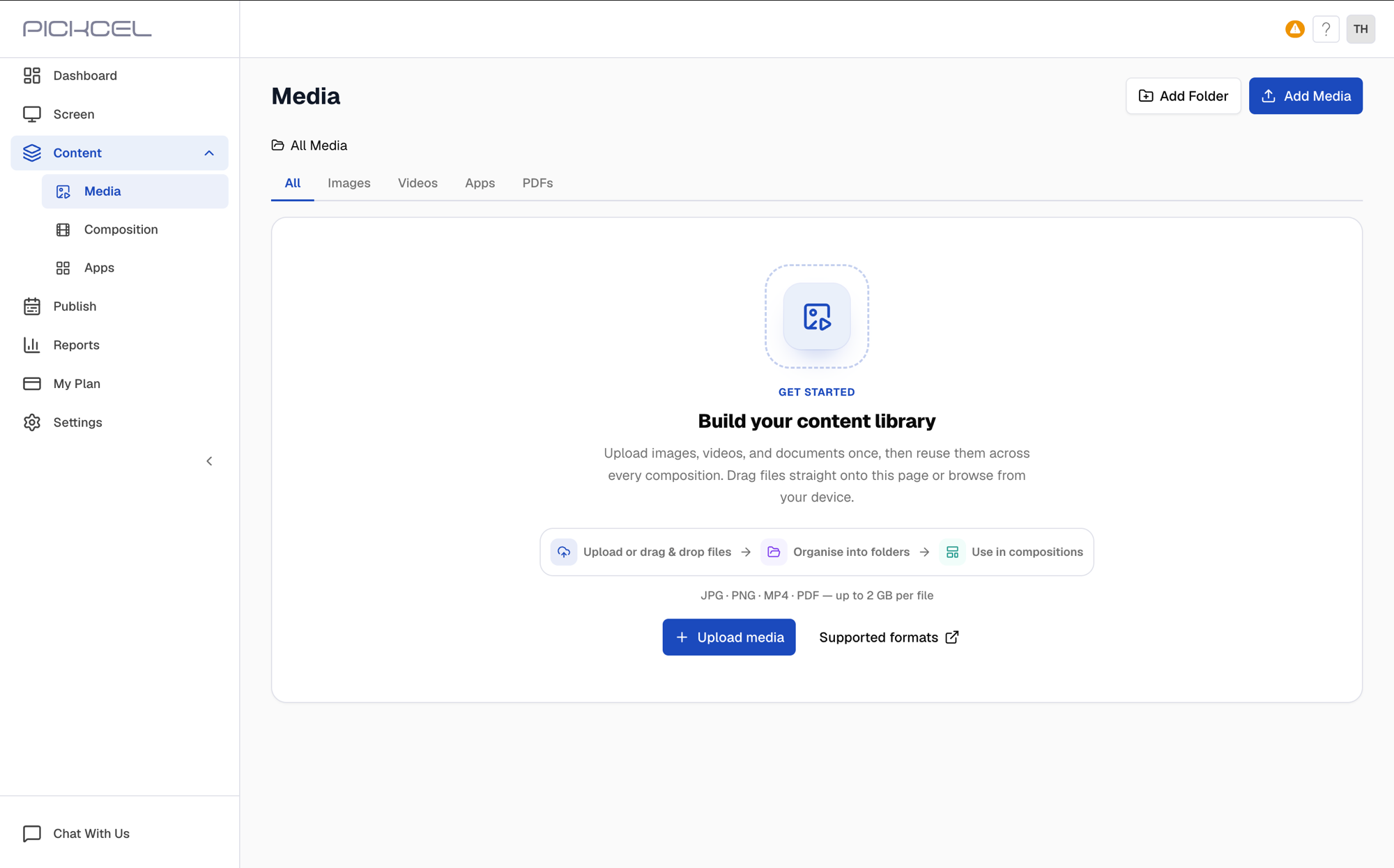Open the orange warning alert icon
The height and width of the screenshot is (868, 1394).
[x=1294, y=29]
